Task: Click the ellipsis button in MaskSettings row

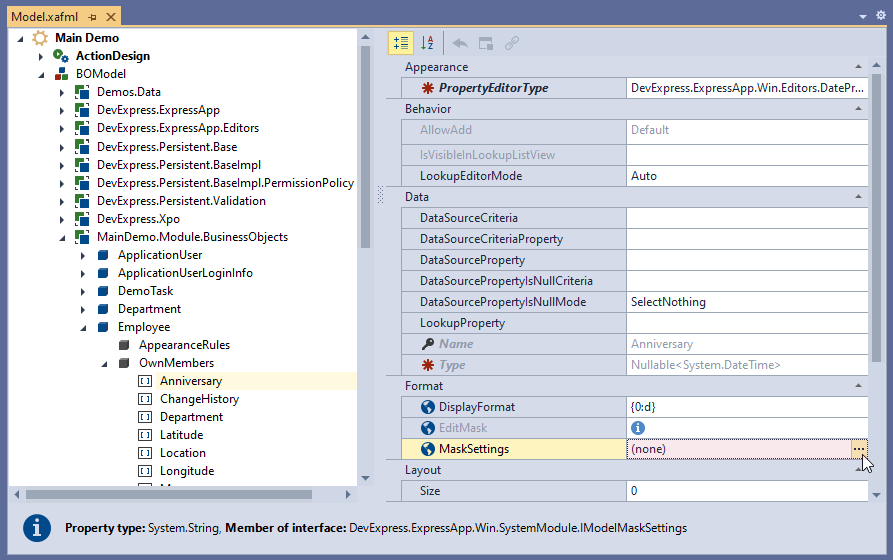Action: 859,449
